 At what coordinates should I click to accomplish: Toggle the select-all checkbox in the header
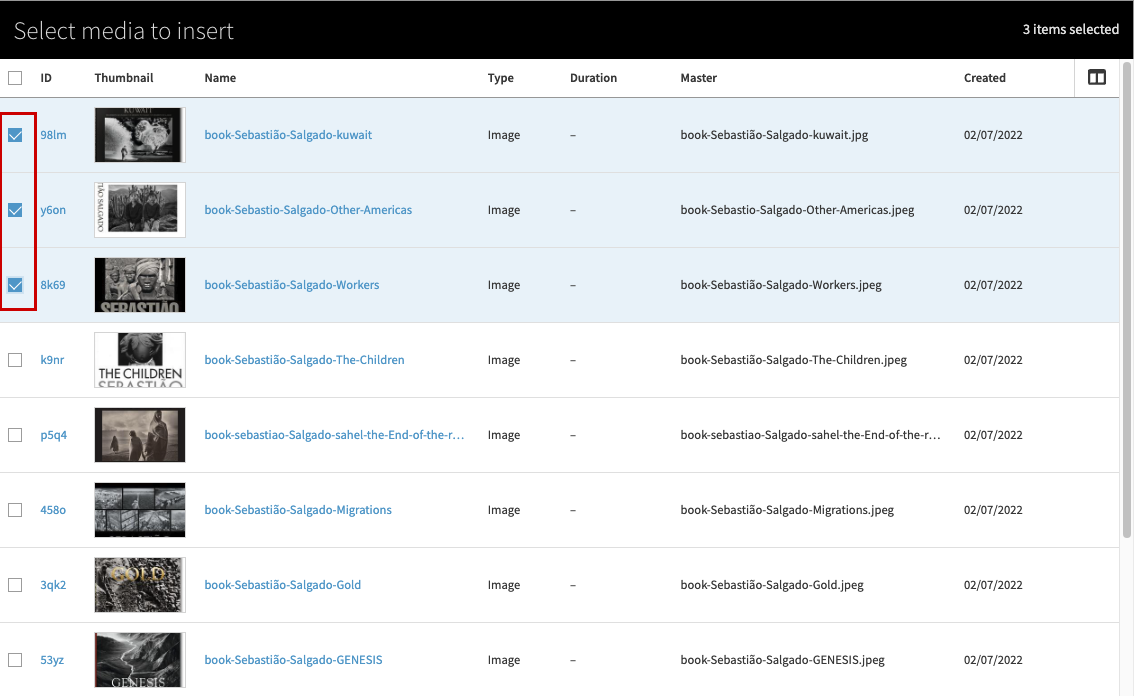(15, 77)
